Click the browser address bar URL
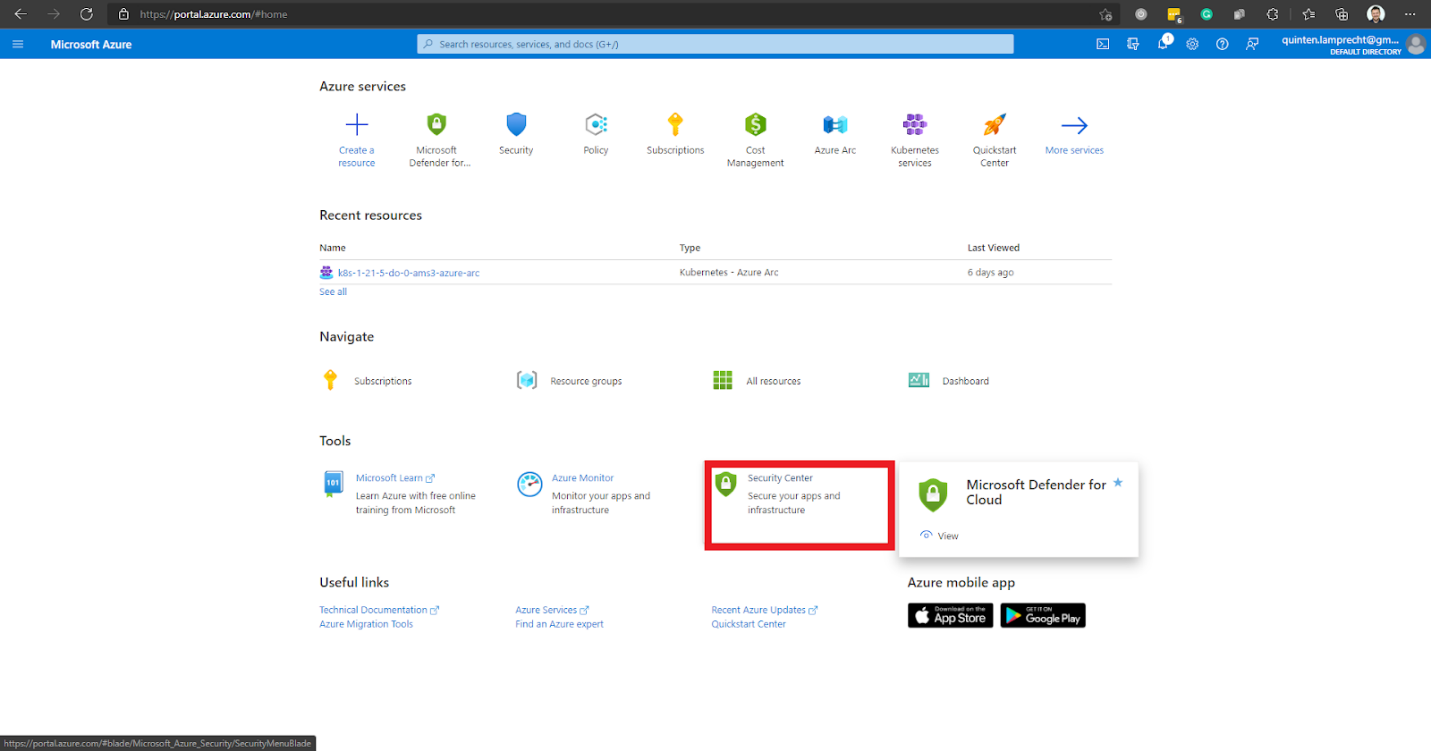 click(x=214, y=14)
